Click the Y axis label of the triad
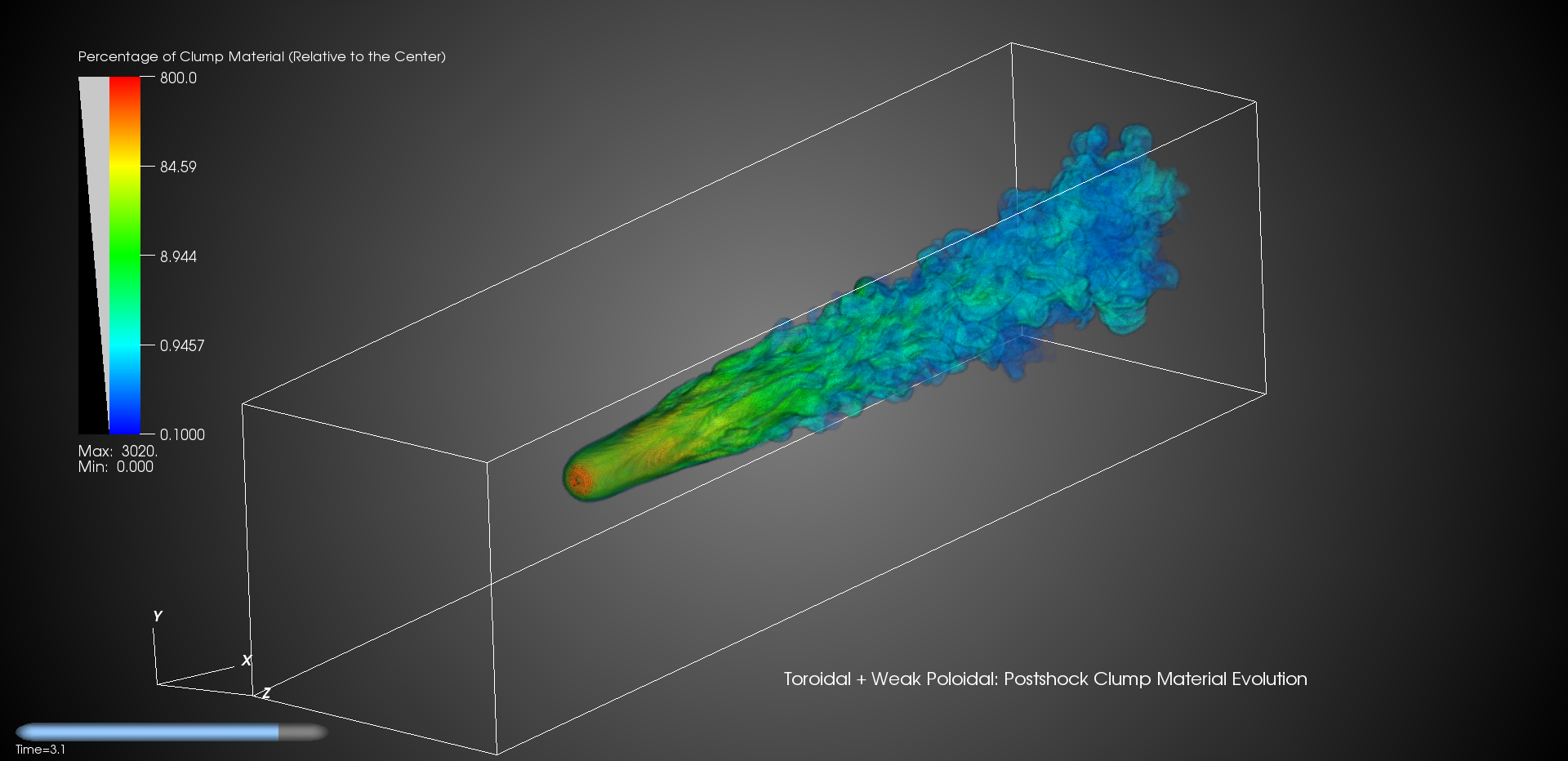 coord(158,616)
